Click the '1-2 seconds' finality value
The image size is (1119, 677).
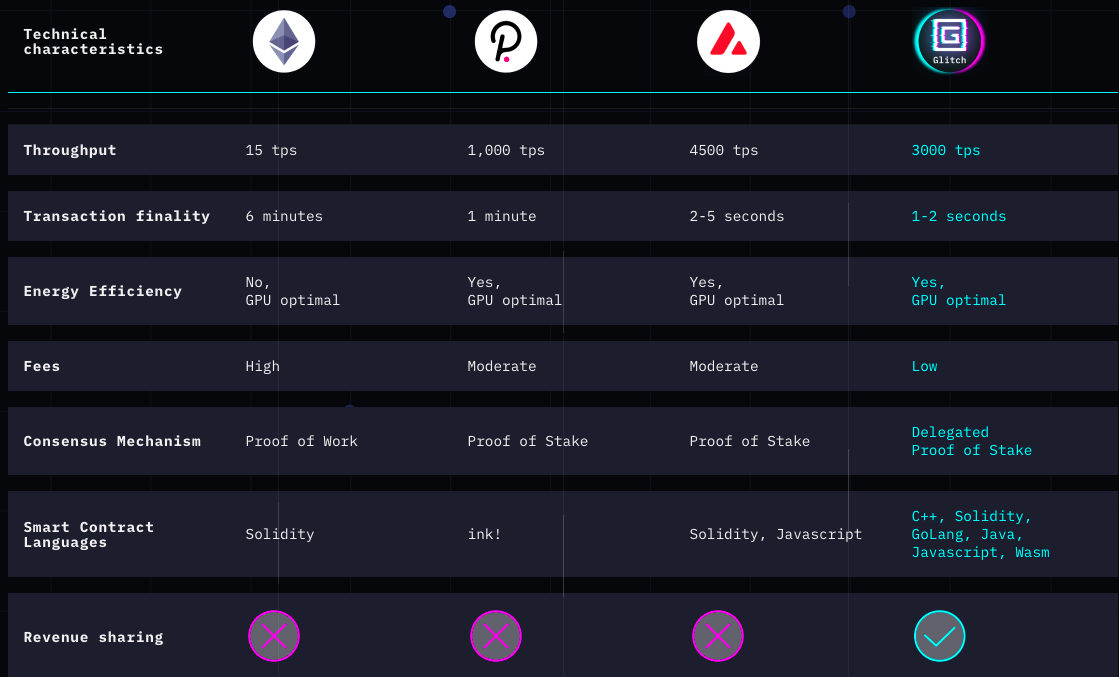pos(958,215)
